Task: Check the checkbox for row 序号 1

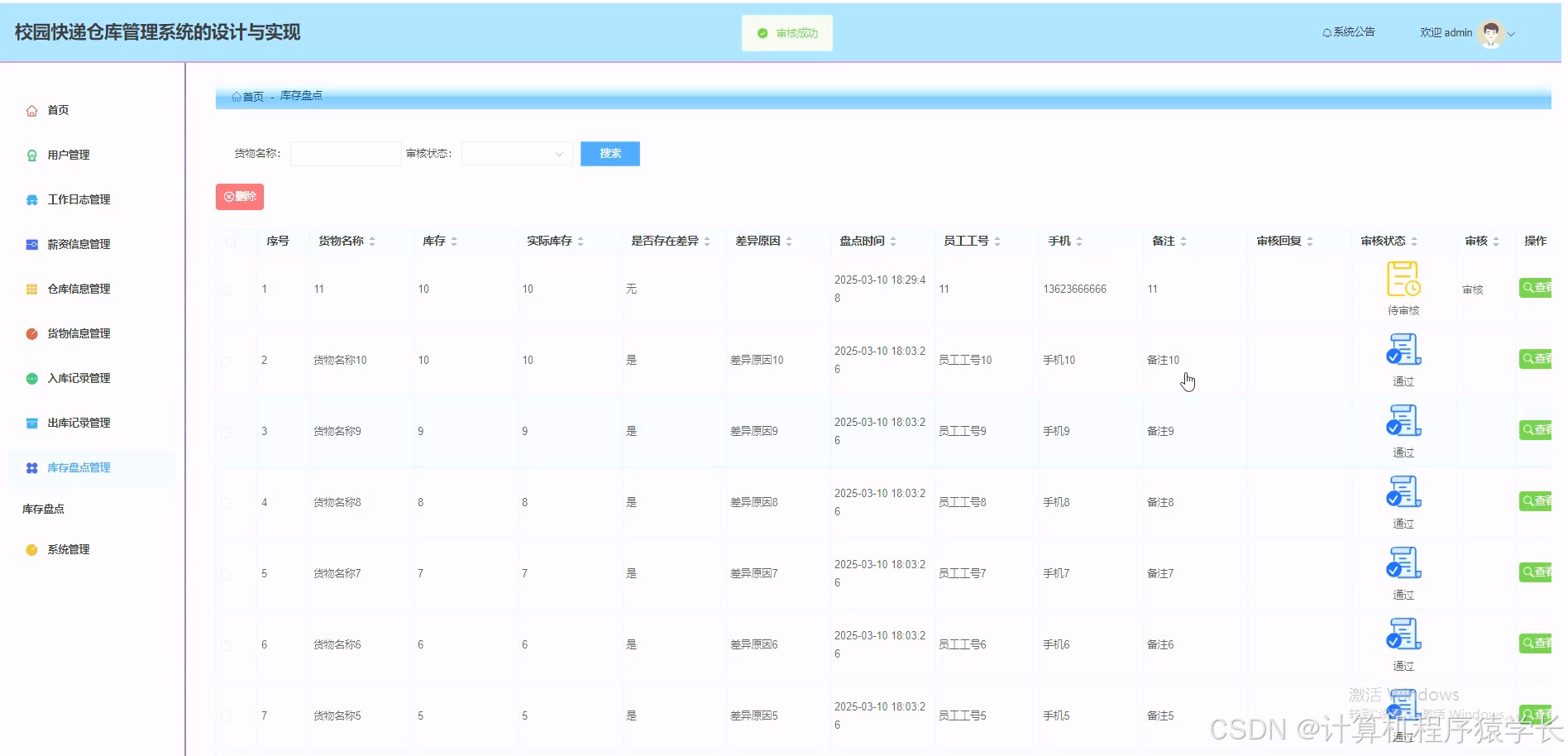Action: click(224, 290)
